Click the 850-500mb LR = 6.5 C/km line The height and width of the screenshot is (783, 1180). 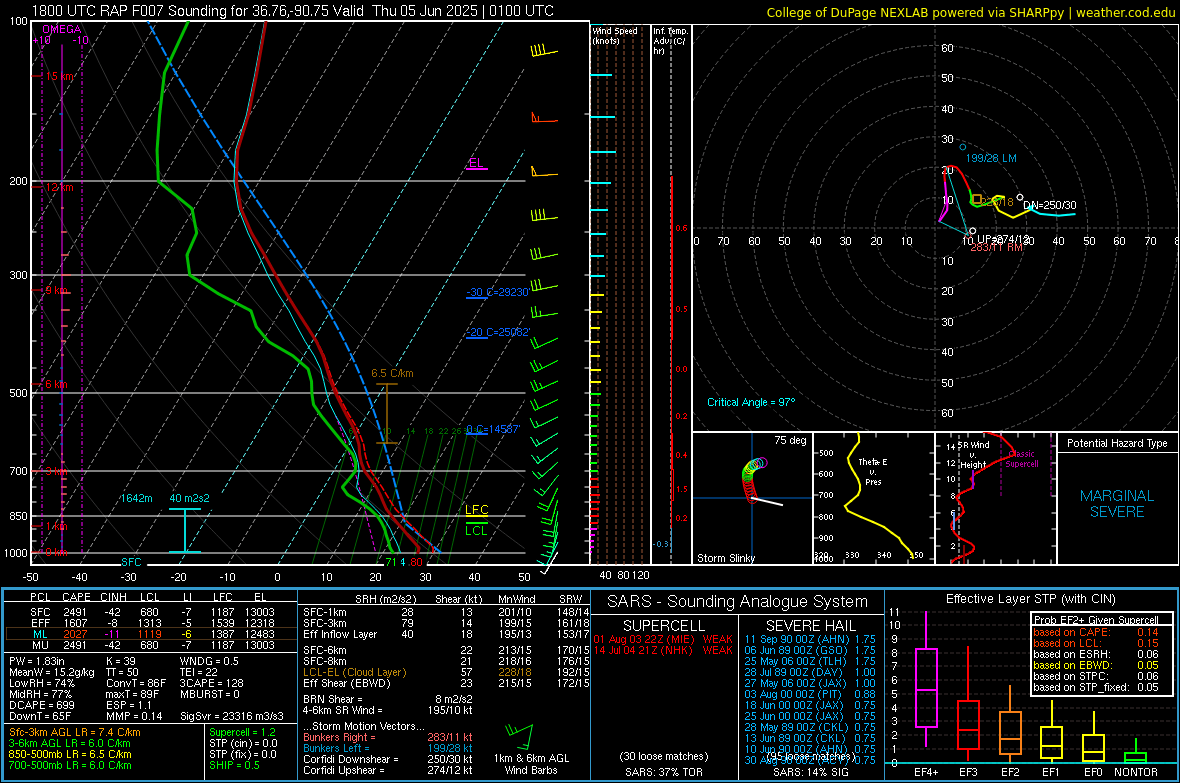pyautogui.click(x=70, y=754)
